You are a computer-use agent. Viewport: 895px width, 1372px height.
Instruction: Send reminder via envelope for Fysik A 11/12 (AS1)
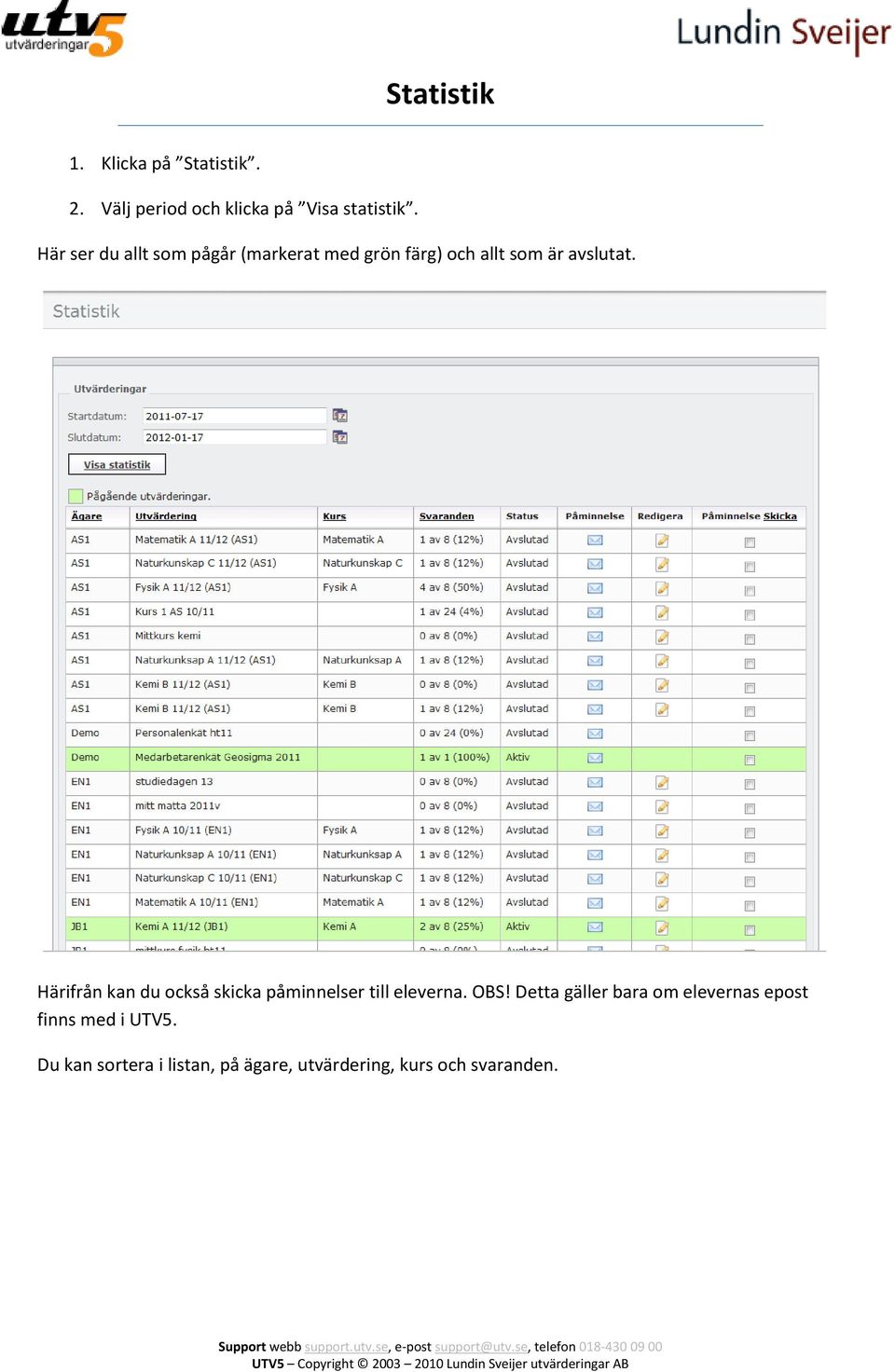595,589
